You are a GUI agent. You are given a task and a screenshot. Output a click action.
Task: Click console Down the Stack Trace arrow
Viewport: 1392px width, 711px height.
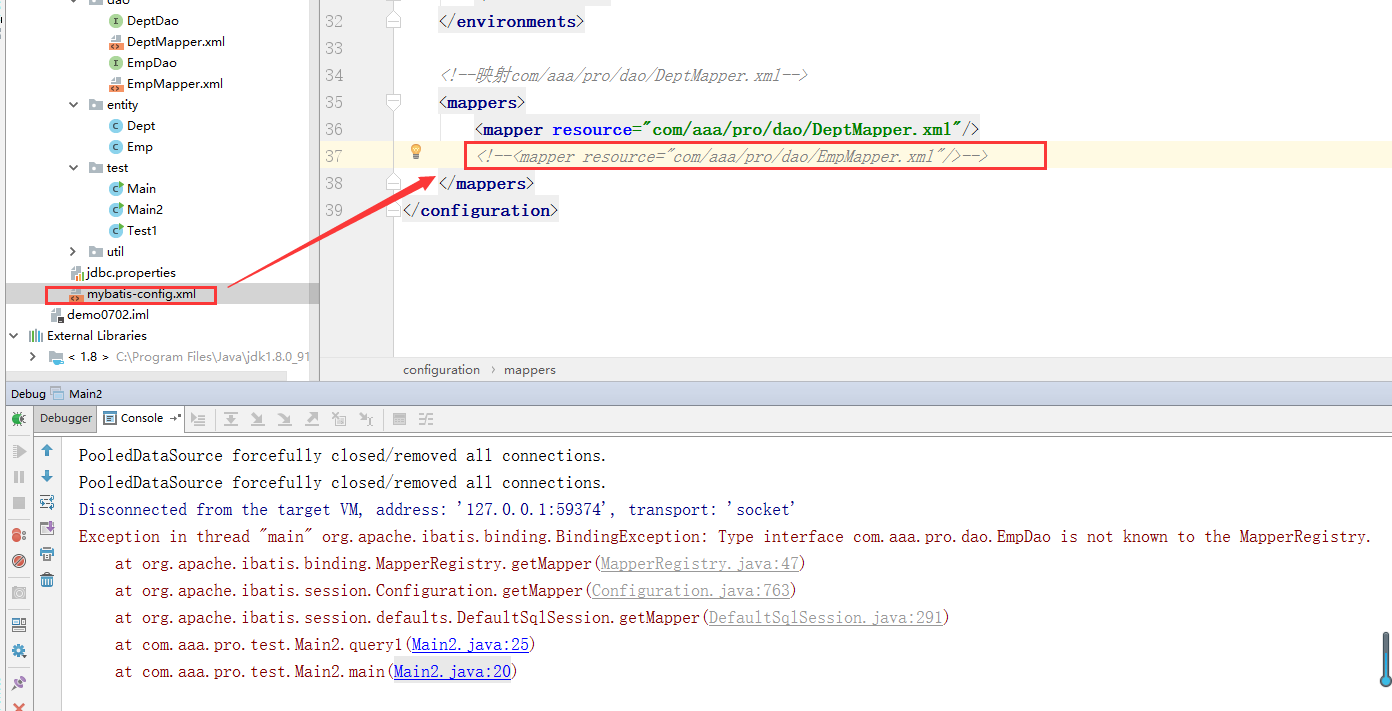pos(47,476)
